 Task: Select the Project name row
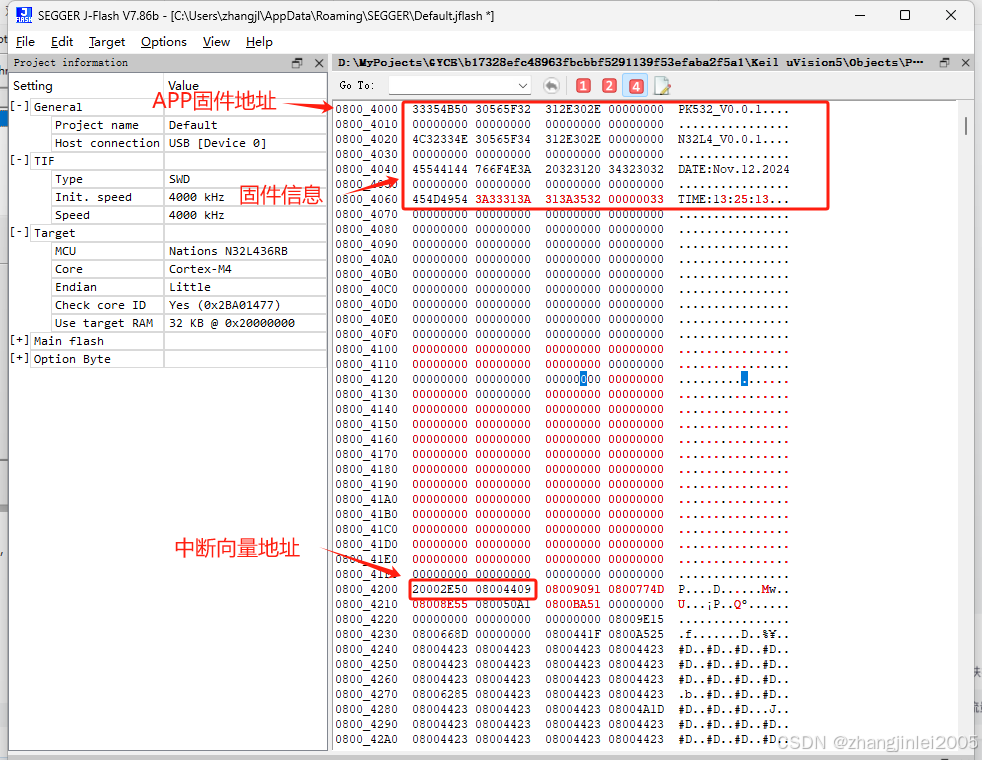coord(189,125)
